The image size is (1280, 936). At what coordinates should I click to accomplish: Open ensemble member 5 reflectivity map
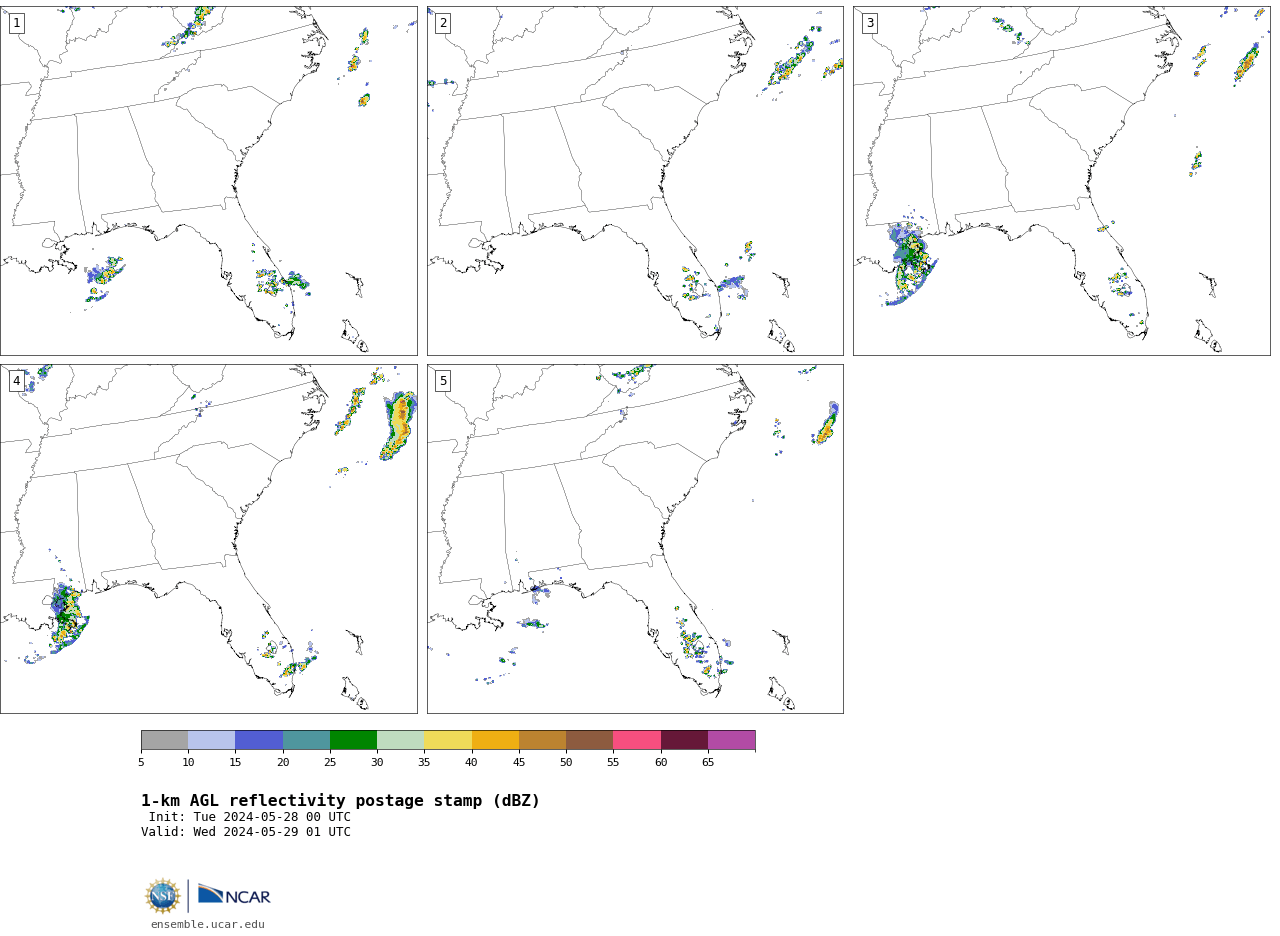click(x=635, y=539)
